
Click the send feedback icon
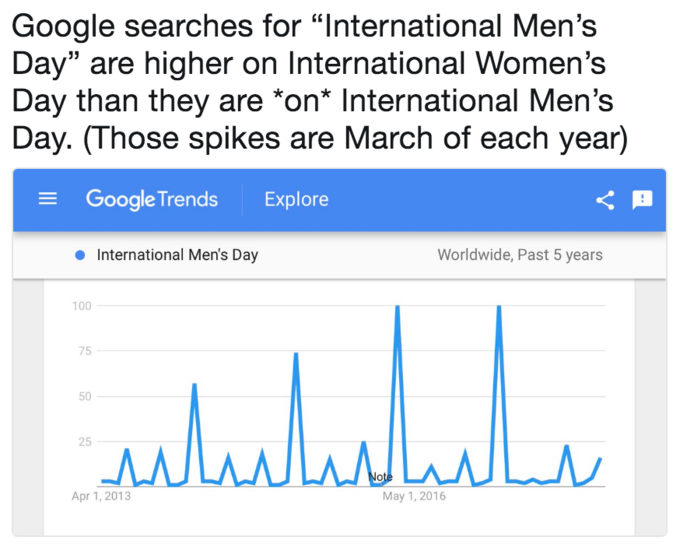642,200
